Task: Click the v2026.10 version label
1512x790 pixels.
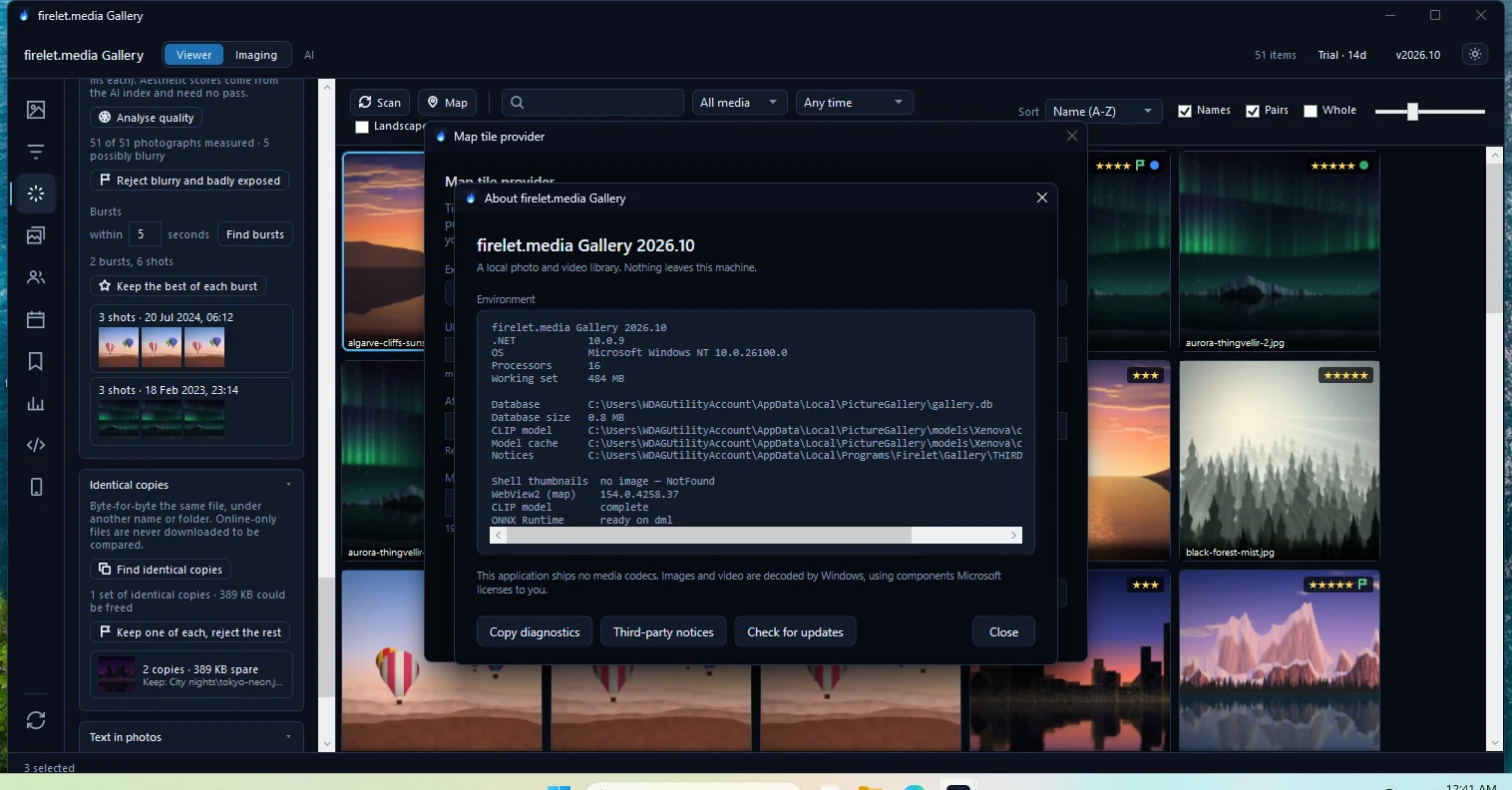Action: [1418, 55]
